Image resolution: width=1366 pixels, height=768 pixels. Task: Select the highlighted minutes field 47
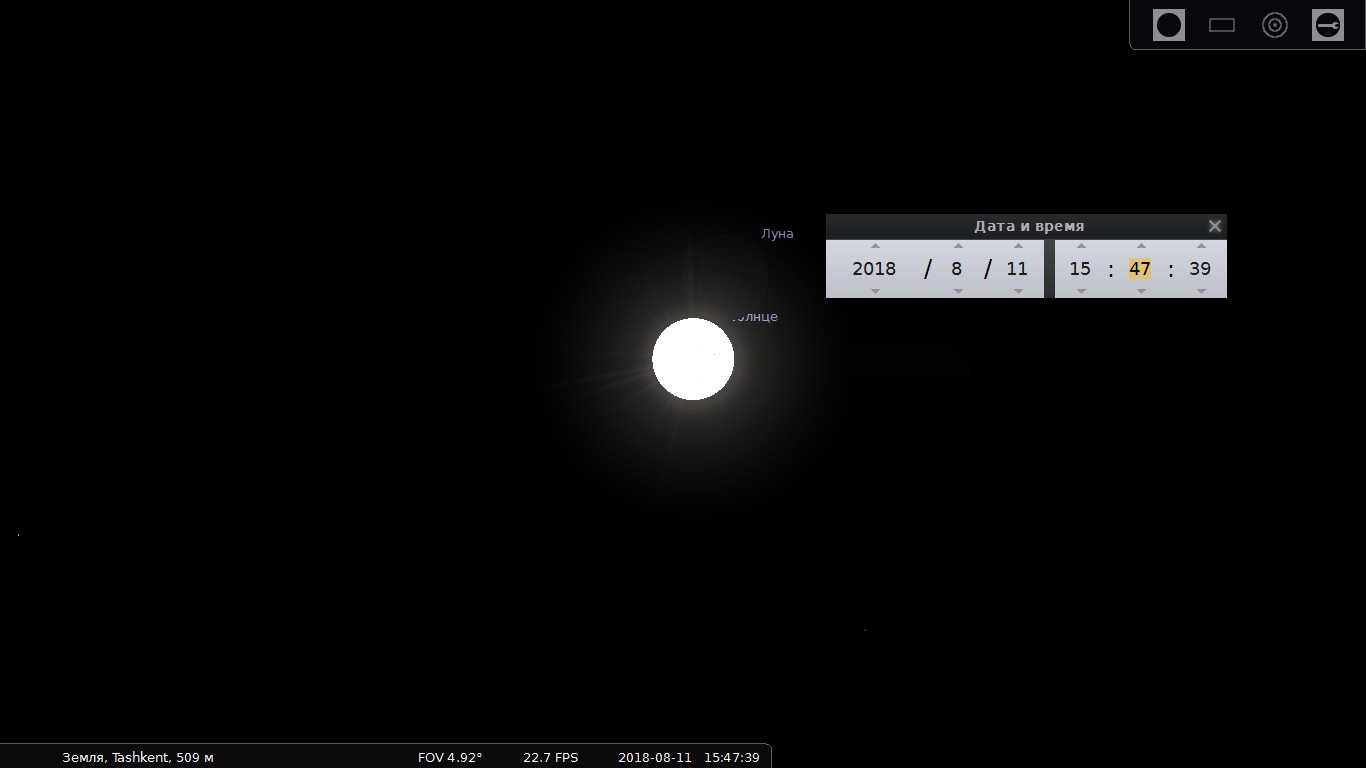1140,269
